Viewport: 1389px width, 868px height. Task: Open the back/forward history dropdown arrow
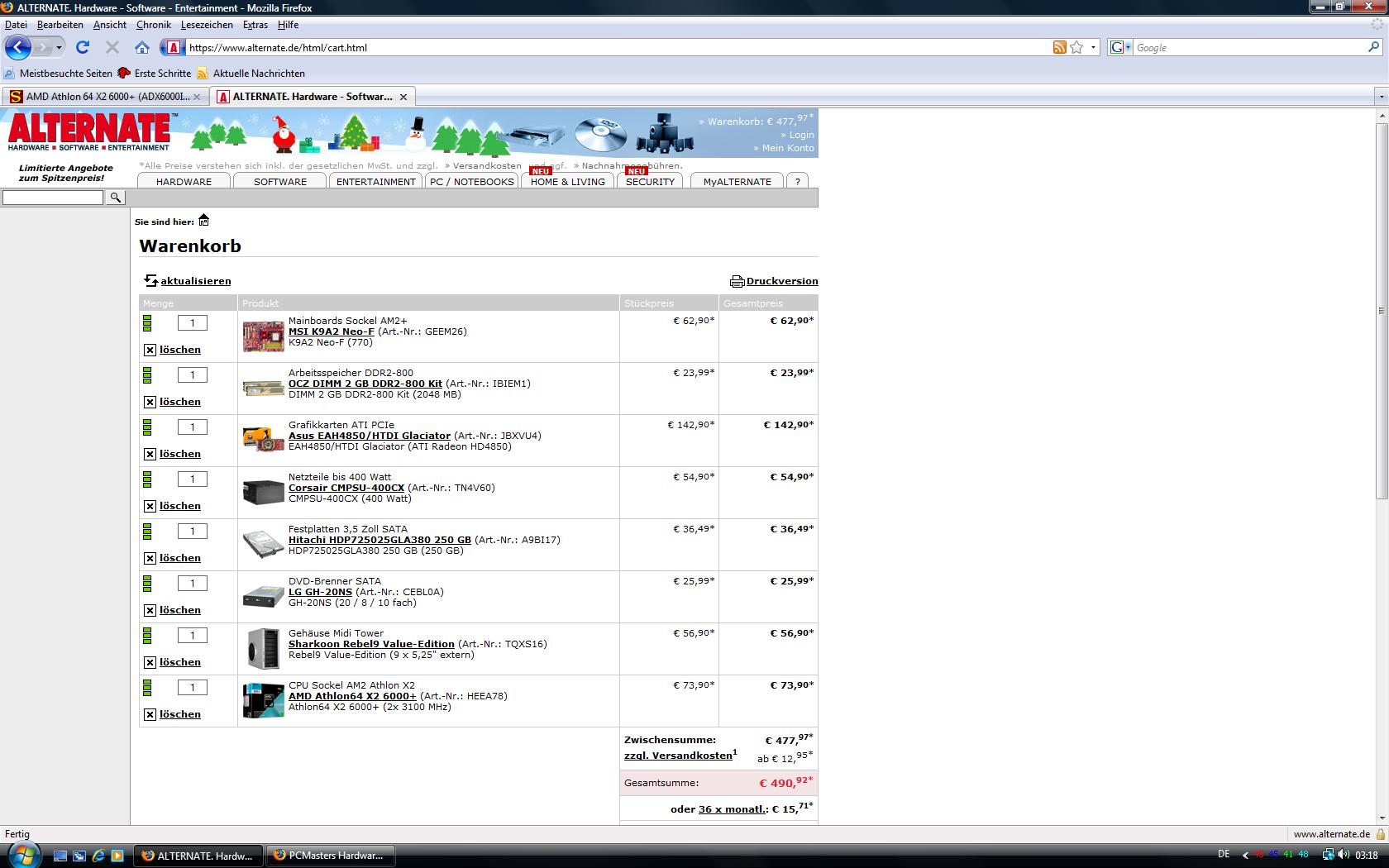pos(59,47)
